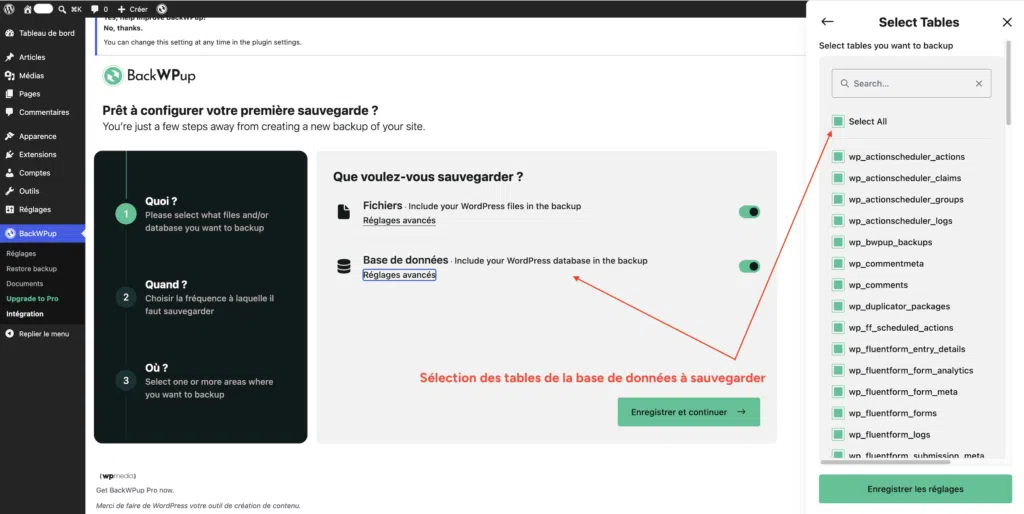Open Outils wrench icon in sidebar

9,191
